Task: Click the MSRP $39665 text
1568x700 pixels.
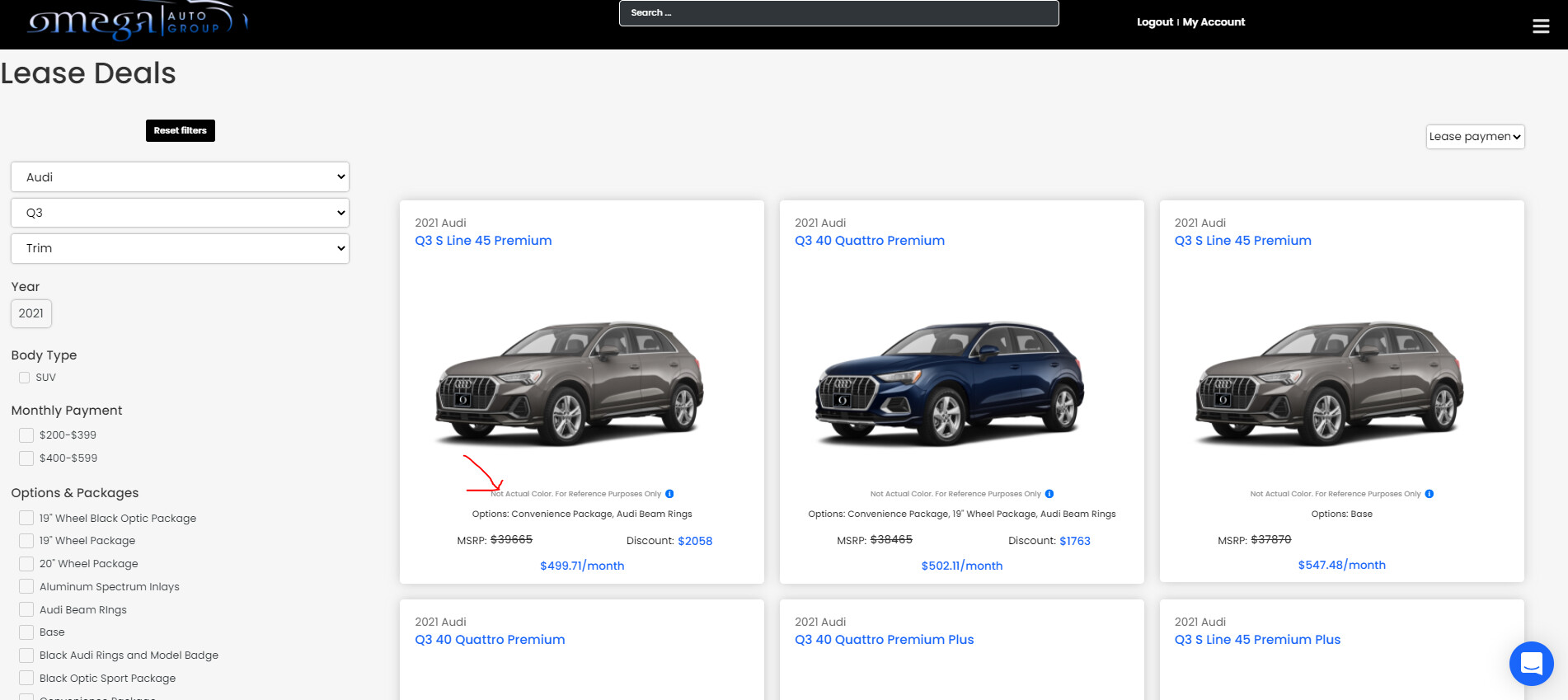Action: point(495,540)
